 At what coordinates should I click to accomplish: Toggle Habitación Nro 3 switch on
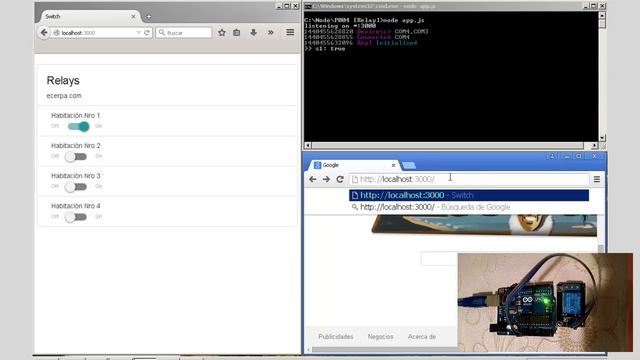tap(76, 187)
